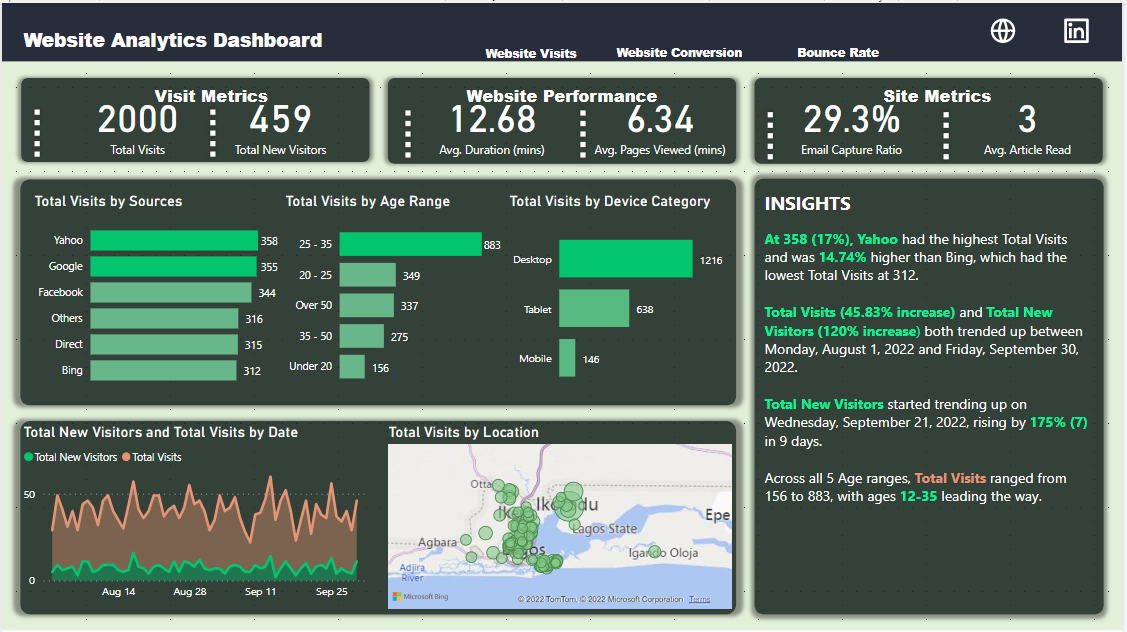
Task: Click the 25 - 35 age range bar
Action: tap(410, 244)
